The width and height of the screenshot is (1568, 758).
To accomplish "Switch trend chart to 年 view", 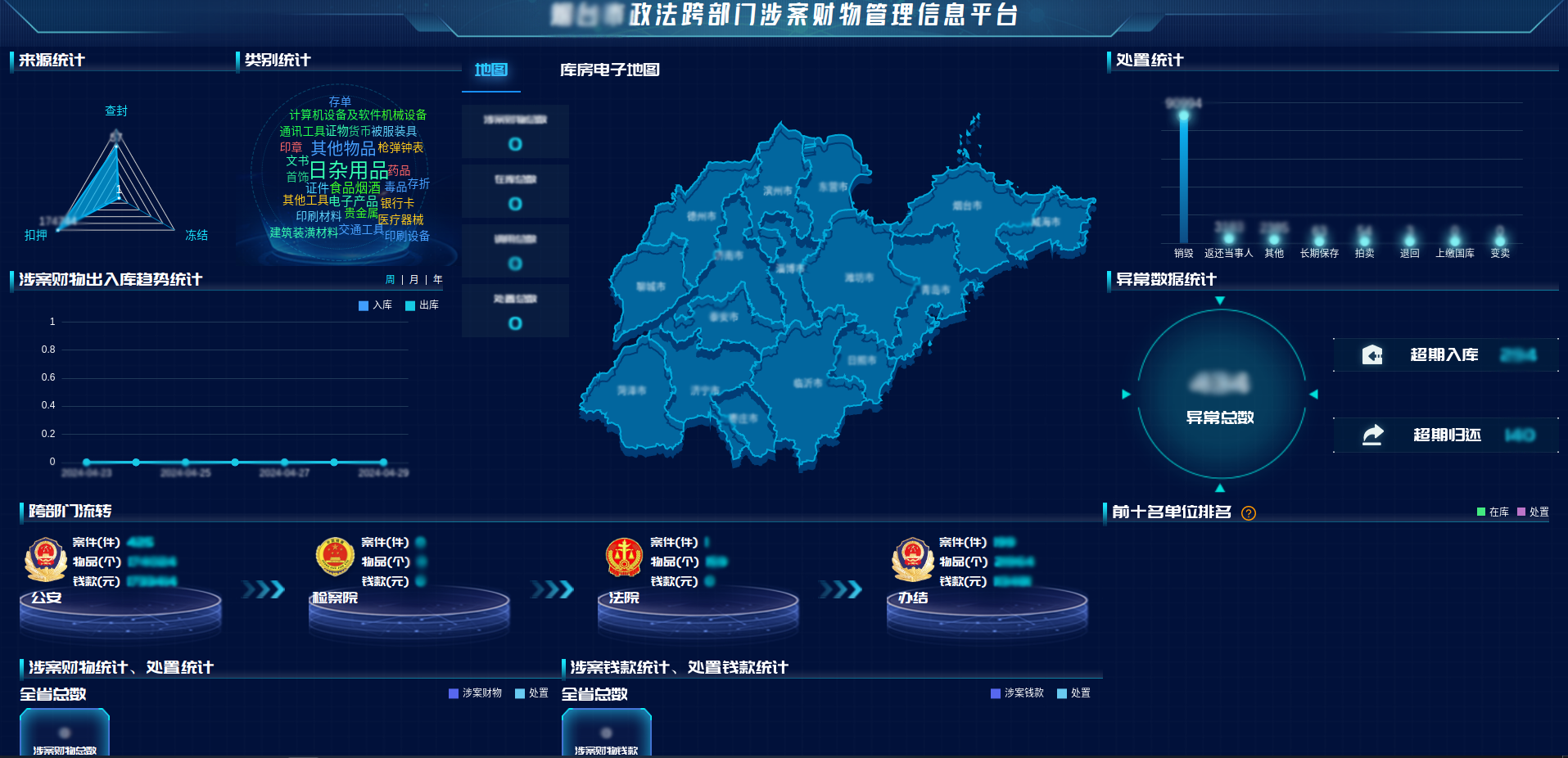I will pyautogui.click(x=438, y=280).
